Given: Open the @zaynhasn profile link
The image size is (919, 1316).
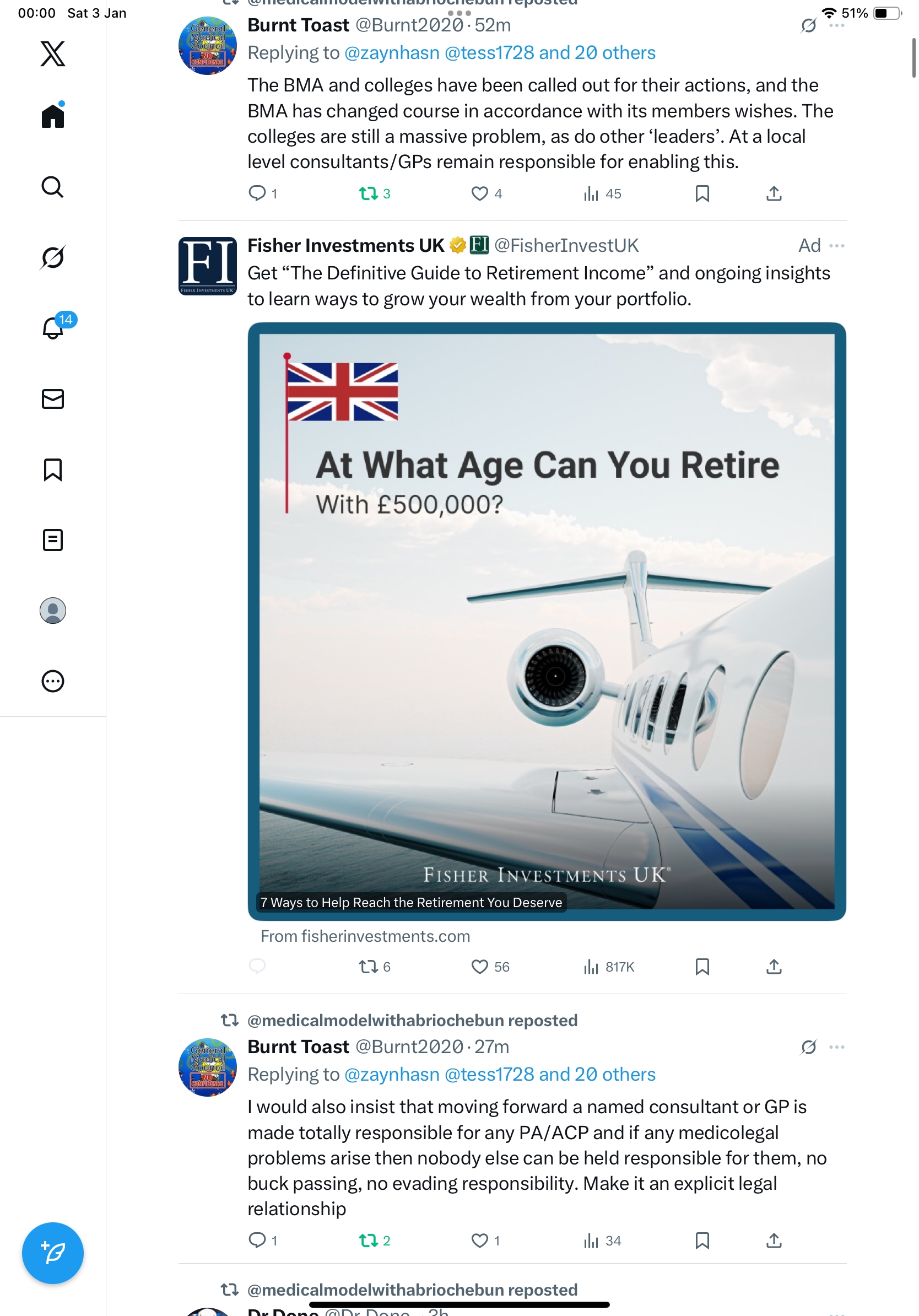Looking at the screenshot, I should click(391, 53).
